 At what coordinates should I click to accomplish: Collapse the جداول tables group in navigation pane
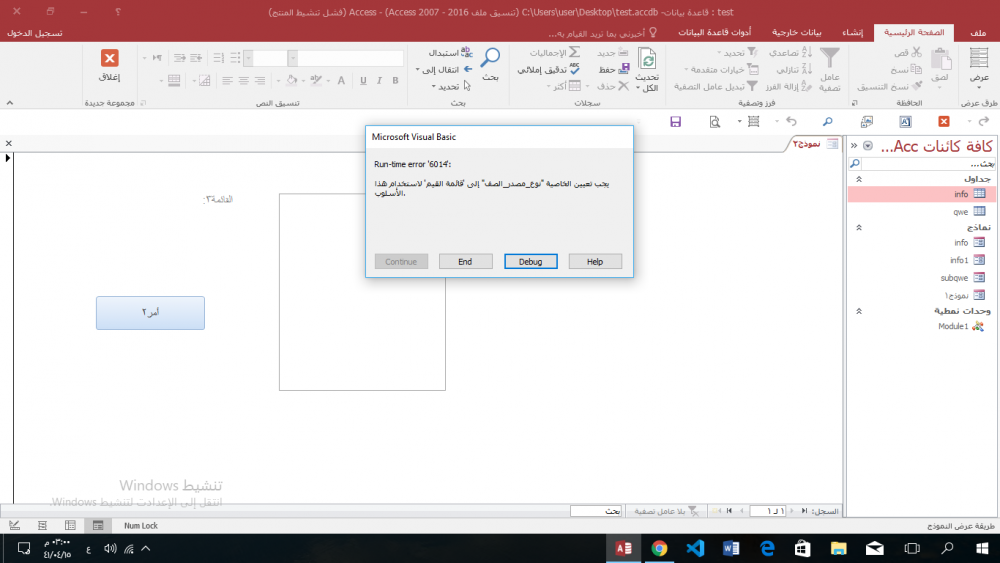tap(859, 179)
